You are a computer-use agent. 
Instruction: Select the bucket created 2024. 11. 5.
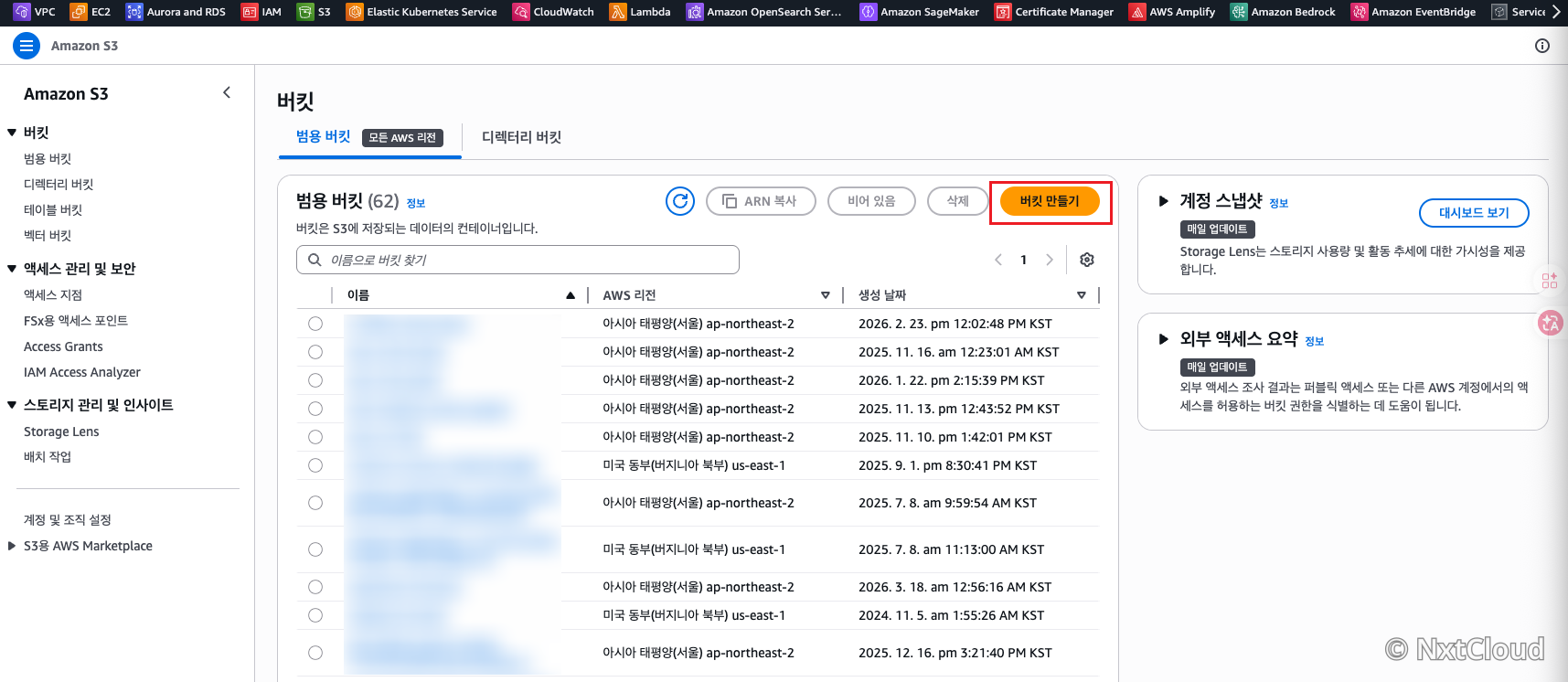[x=315, y=615]
